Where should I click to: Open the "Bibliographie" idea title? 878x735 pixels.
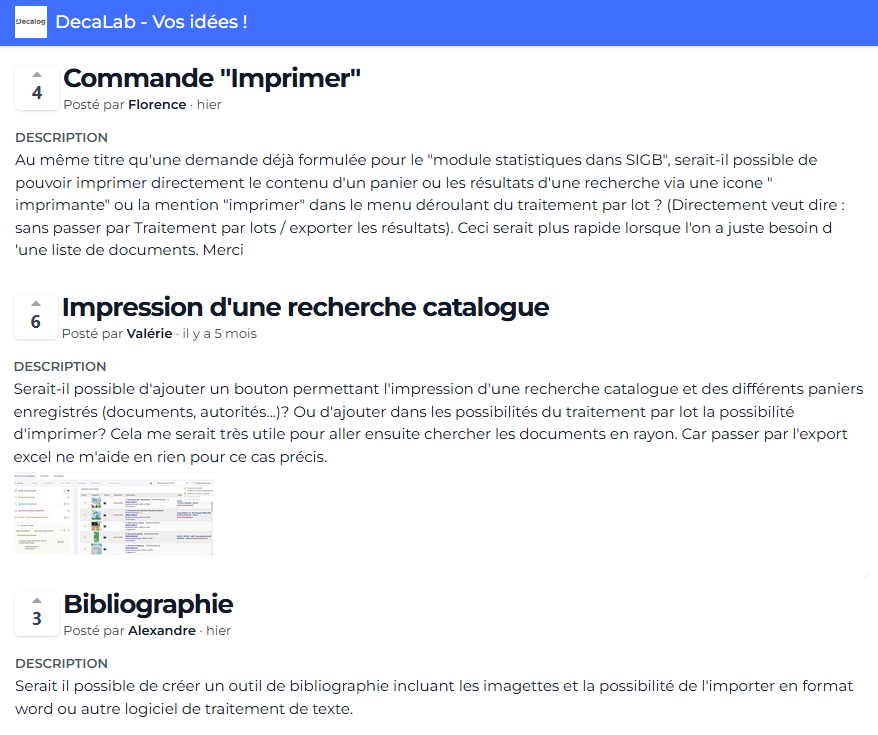click(148, 604)
